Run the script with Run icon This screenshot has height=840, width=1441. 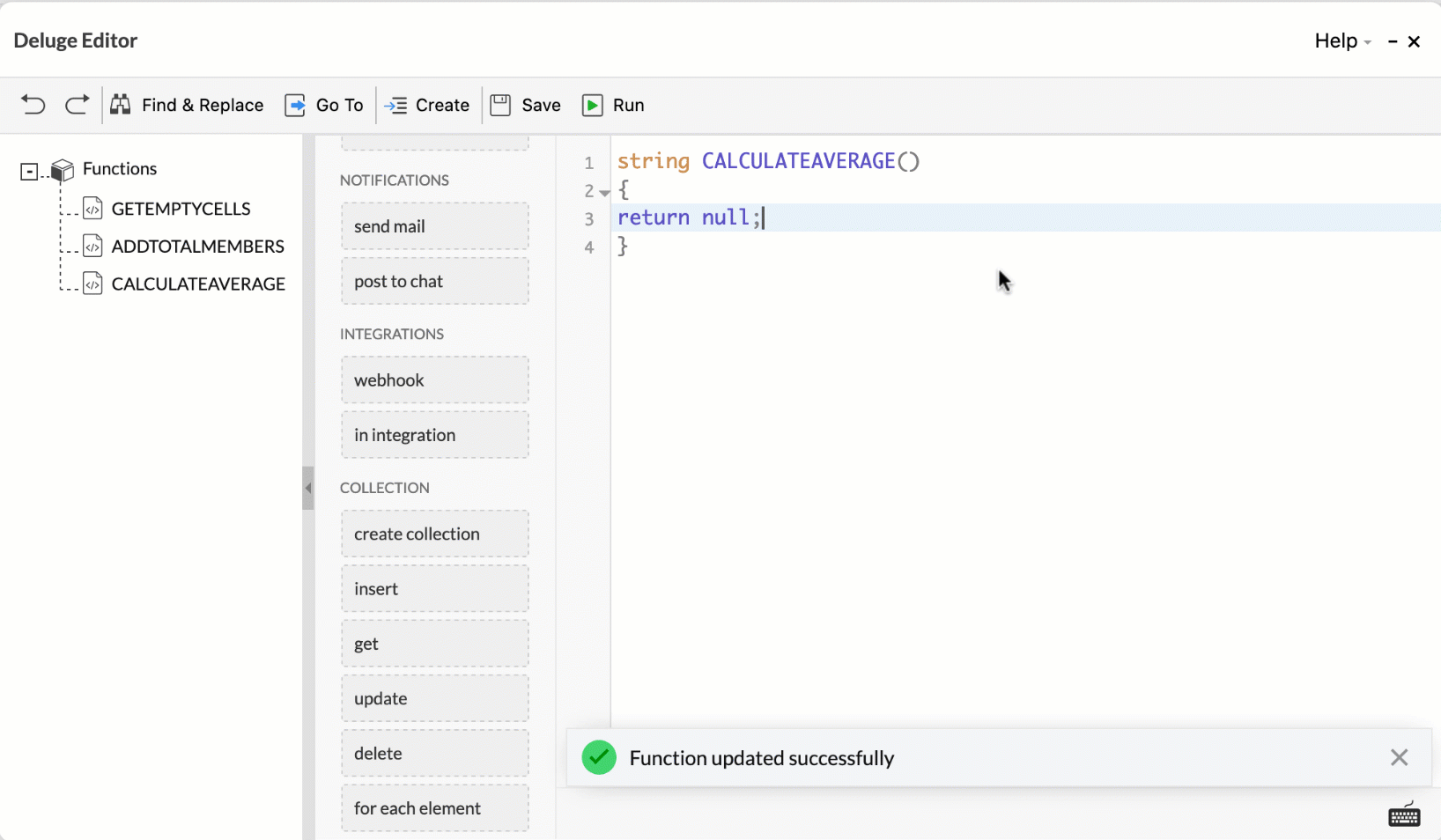coord(593,106)
